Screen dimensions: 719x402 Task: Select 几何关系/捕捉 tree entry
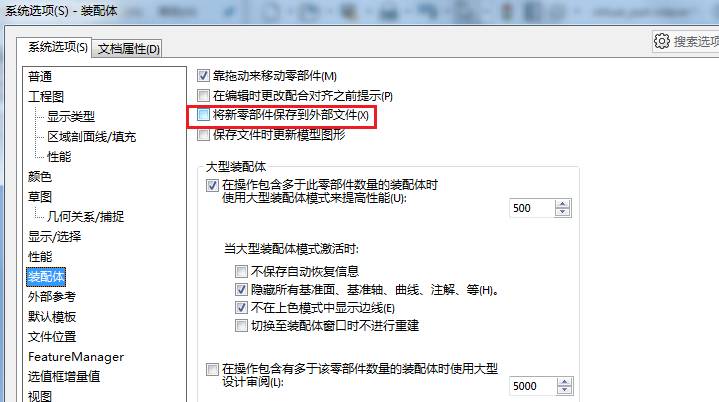tap(85, 216)
